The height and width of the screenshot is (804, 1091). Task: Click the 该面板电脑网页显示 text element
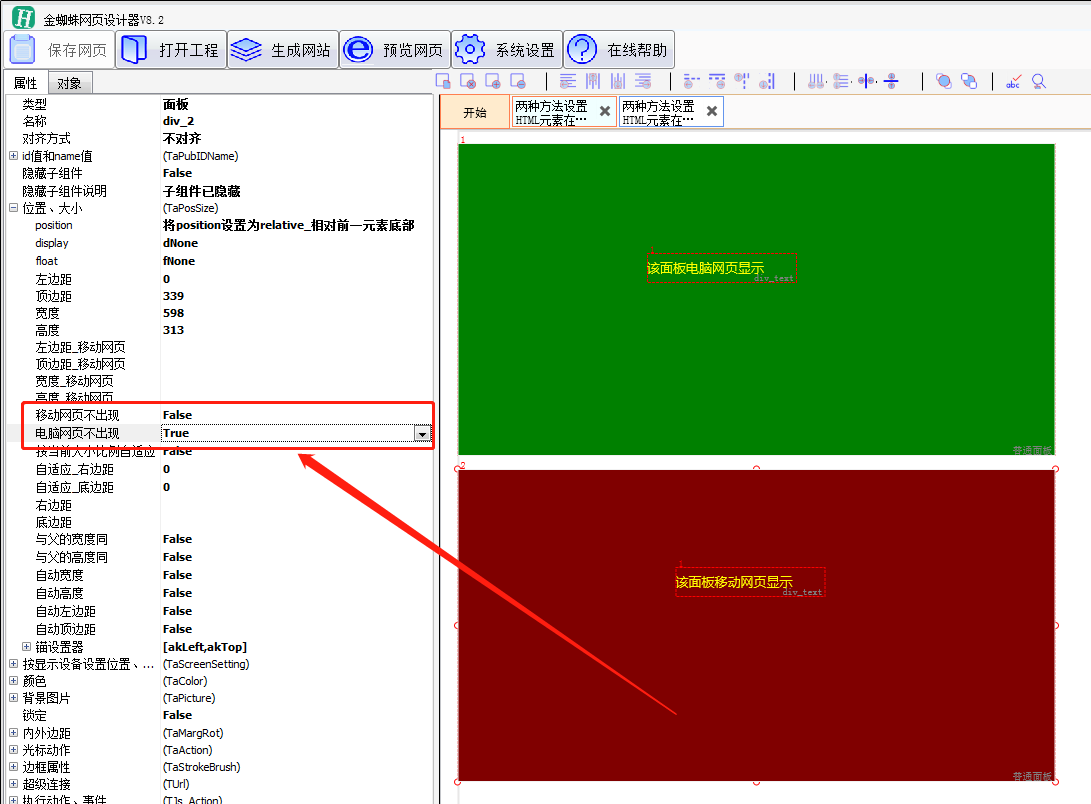722,268
